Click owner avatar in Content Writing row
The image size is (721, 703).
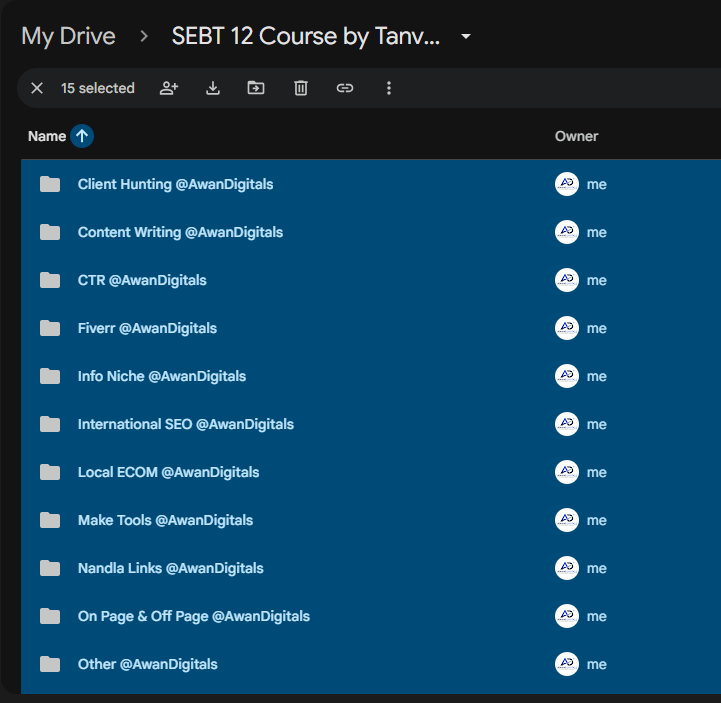[x=566, y=232]
